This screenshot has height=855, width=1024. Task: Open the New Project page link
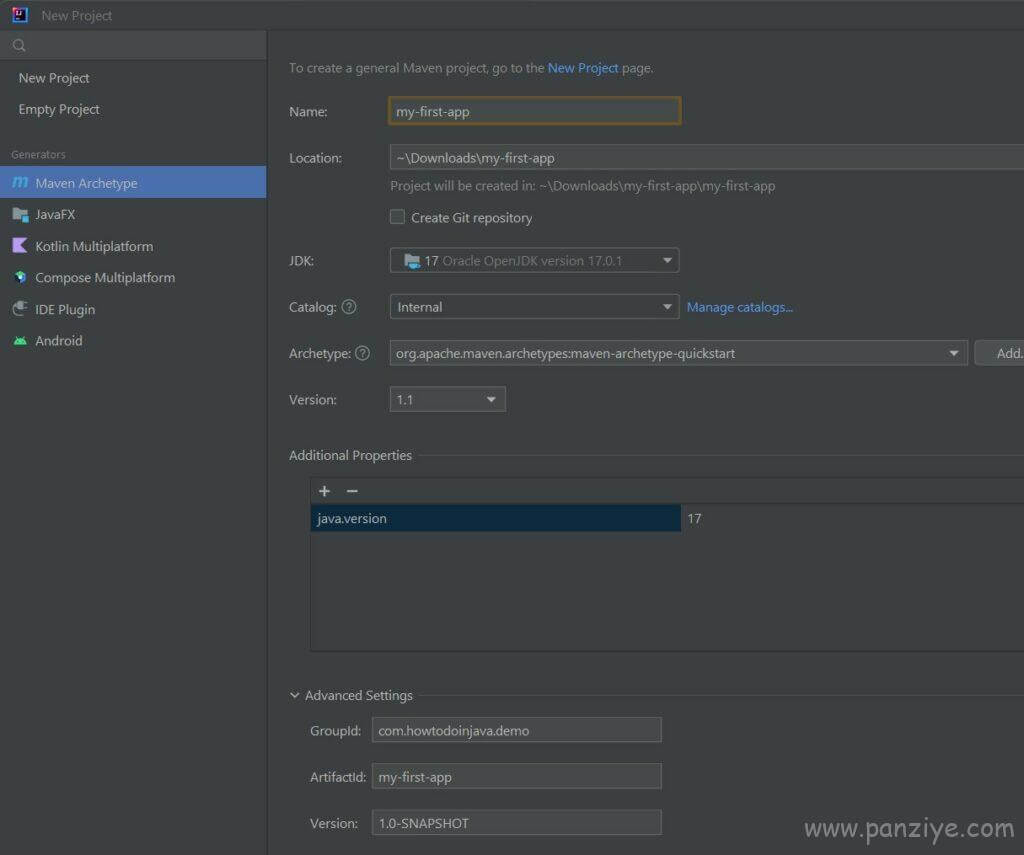coord(583,68)
